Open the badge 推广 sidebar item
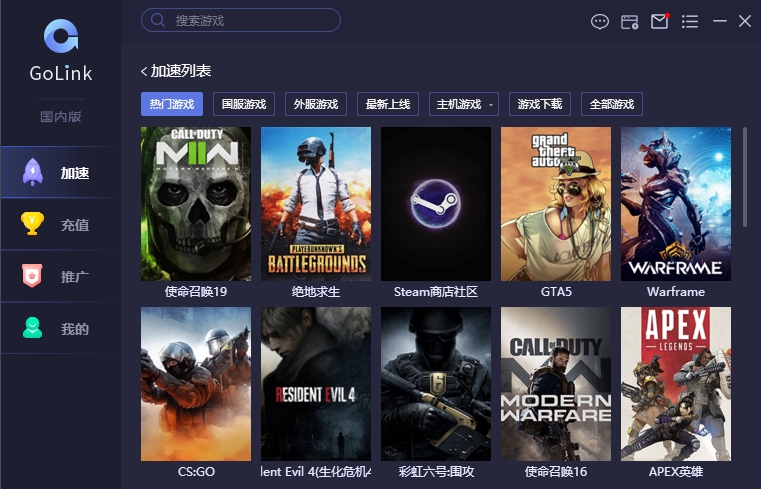The height and width of the screenshot is (489, 761). click(58, 276)
